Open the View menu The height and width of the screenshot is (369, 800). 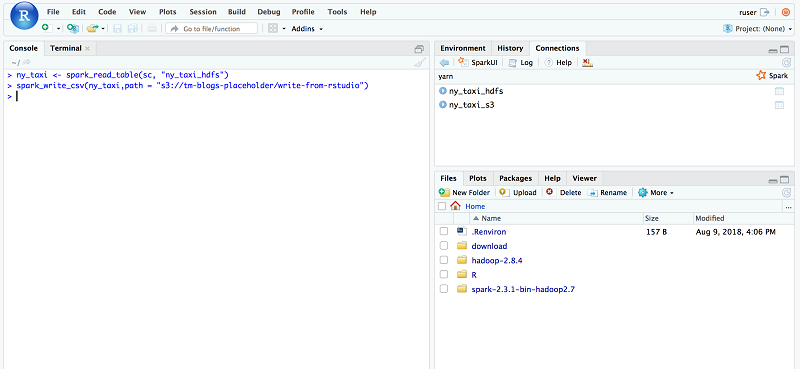click(x=137, y=12)
